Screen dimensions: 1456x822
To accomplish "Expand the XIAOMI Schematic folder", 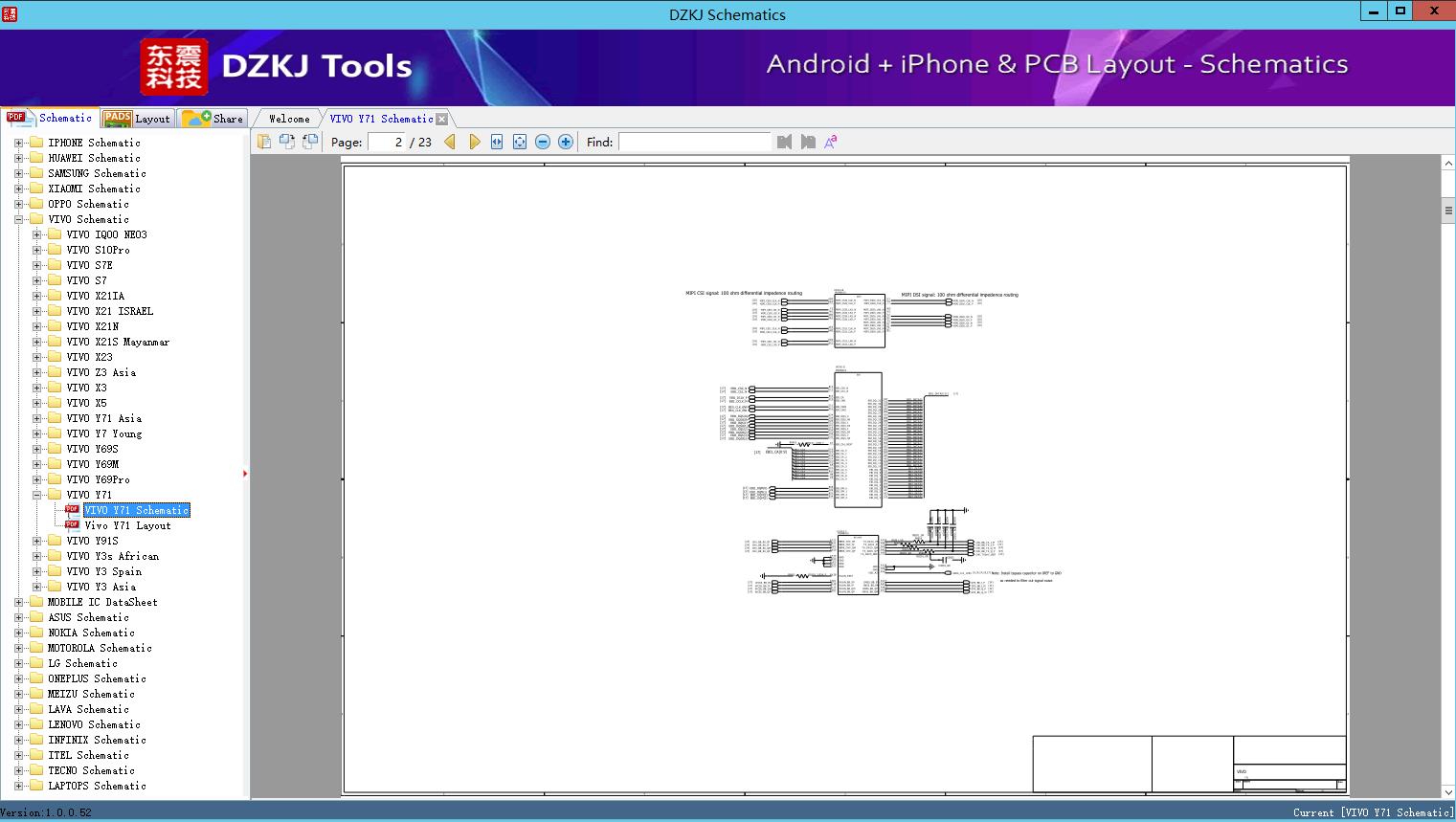I will click(18, 189).
